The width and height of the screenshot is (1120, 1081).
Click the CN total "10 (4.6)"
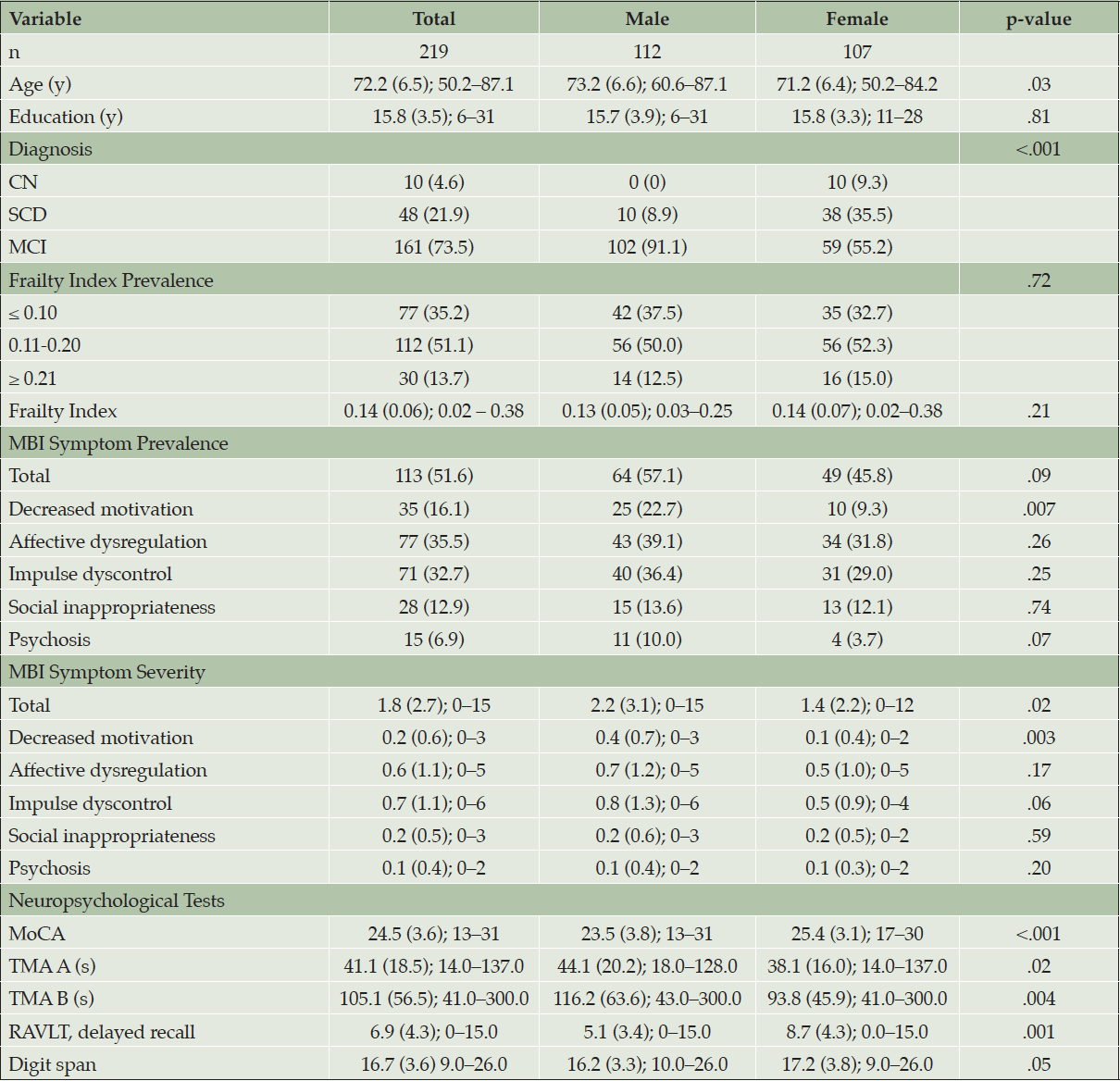pos(434,182)
